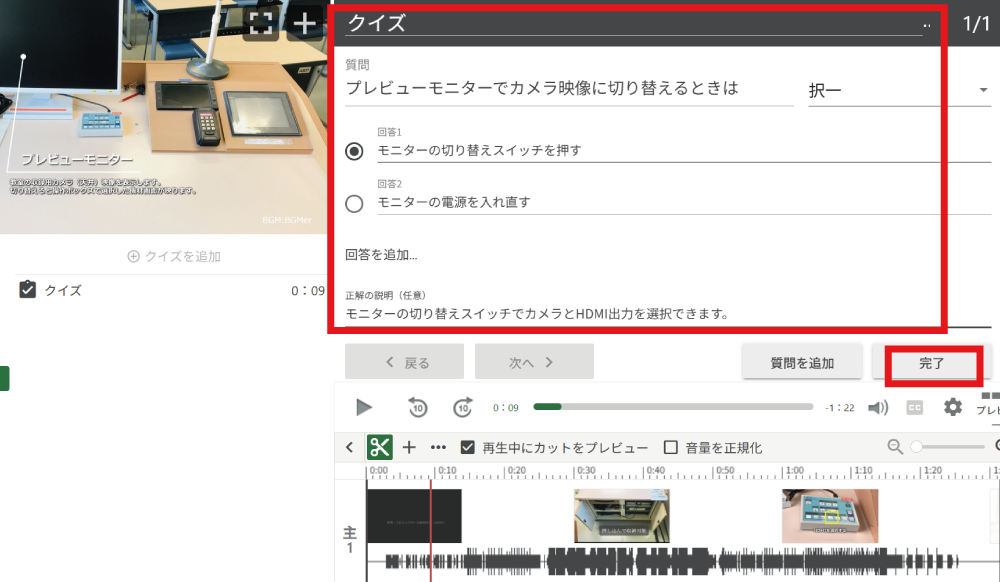
Task: Click the 質問を追加 button
Action: pos(801,362)
